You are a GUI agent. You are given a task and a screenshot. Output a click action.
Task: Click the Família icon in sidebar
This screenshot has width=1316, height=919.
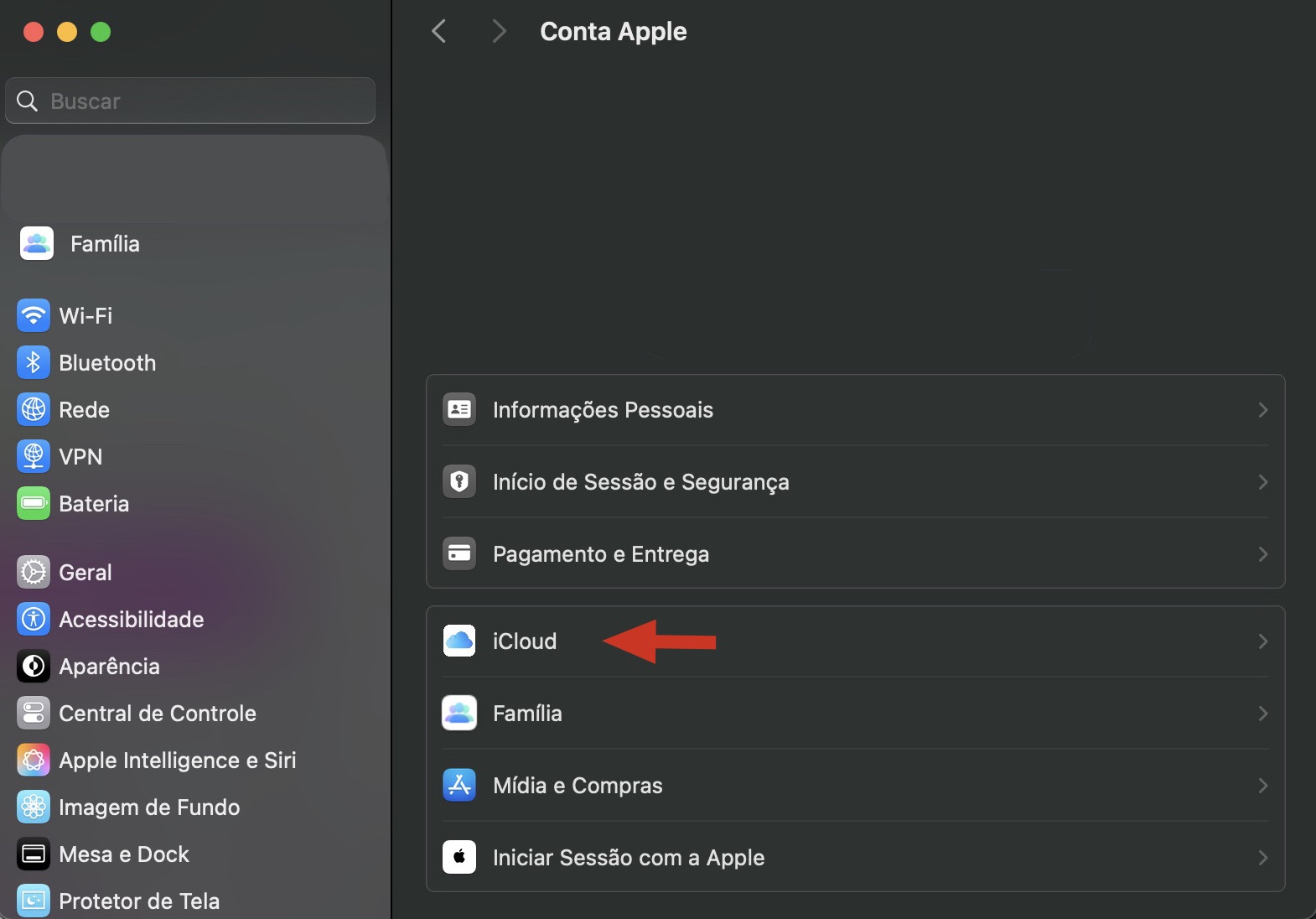point(36,243)
